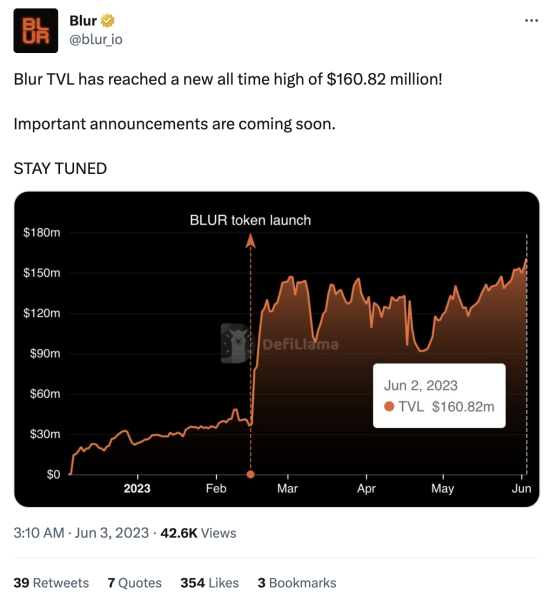Open the Blur display name
Viewport: 550px width, 600px height.
pyautogui.click(x=83, y=21)
